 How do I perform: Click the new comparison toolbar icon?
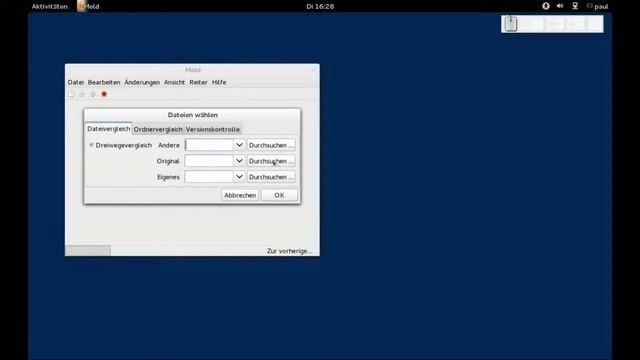tap(71, 94)
